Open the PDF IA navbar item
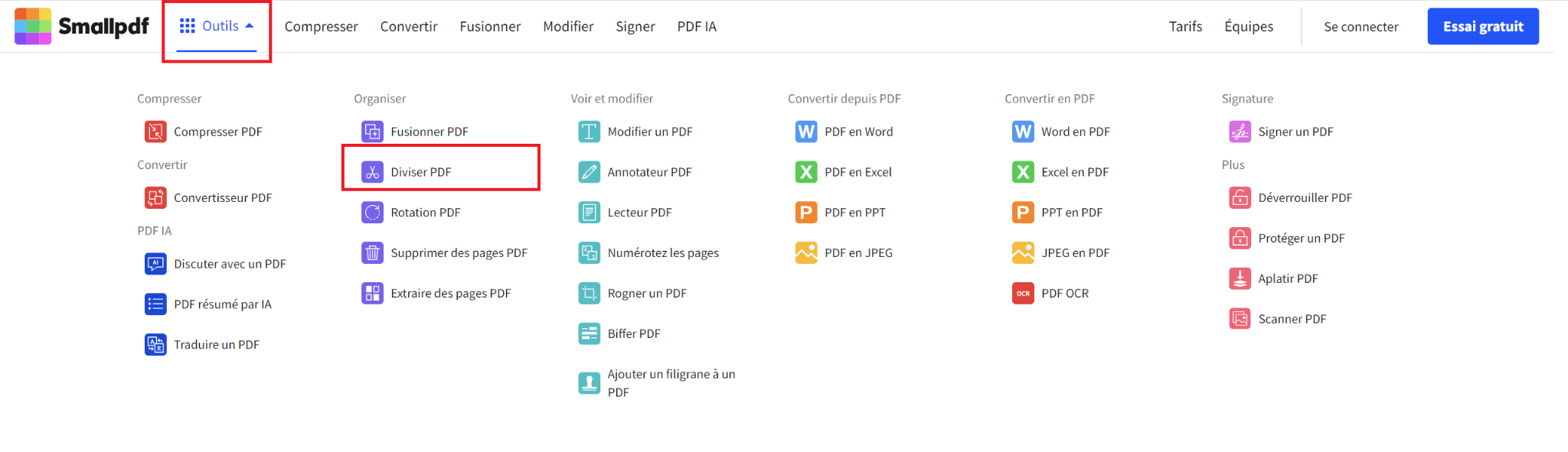1568x452 pixels. (697, 27)
